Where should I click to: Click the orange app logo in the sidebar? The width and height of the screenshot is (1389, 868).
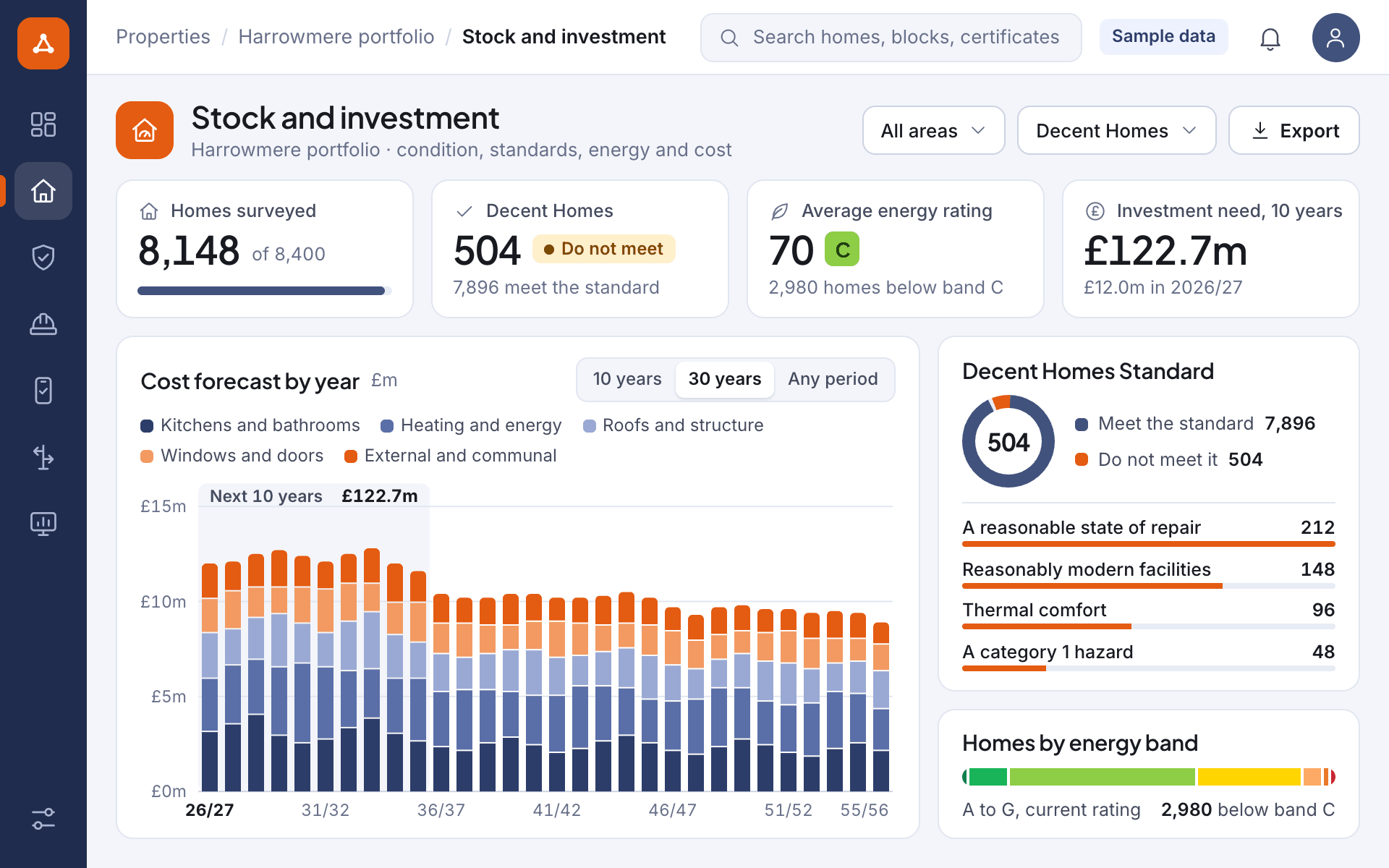pos(43,43)
